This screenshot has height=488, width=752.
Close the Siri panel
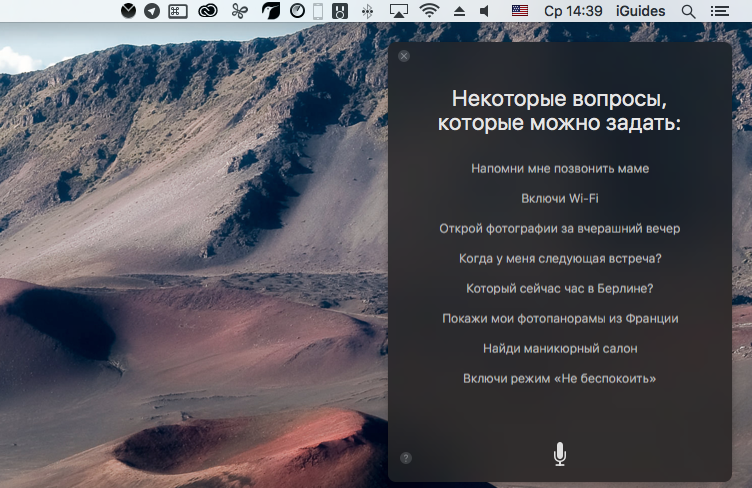[x=404, y=57]
